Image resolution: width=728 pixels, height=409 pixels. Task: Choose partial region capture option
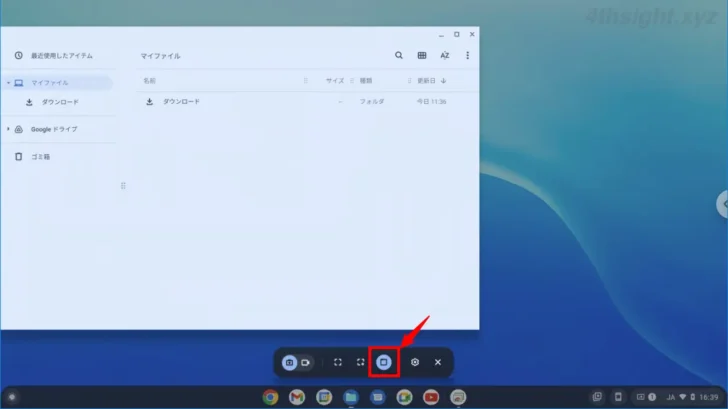(360, 362)
